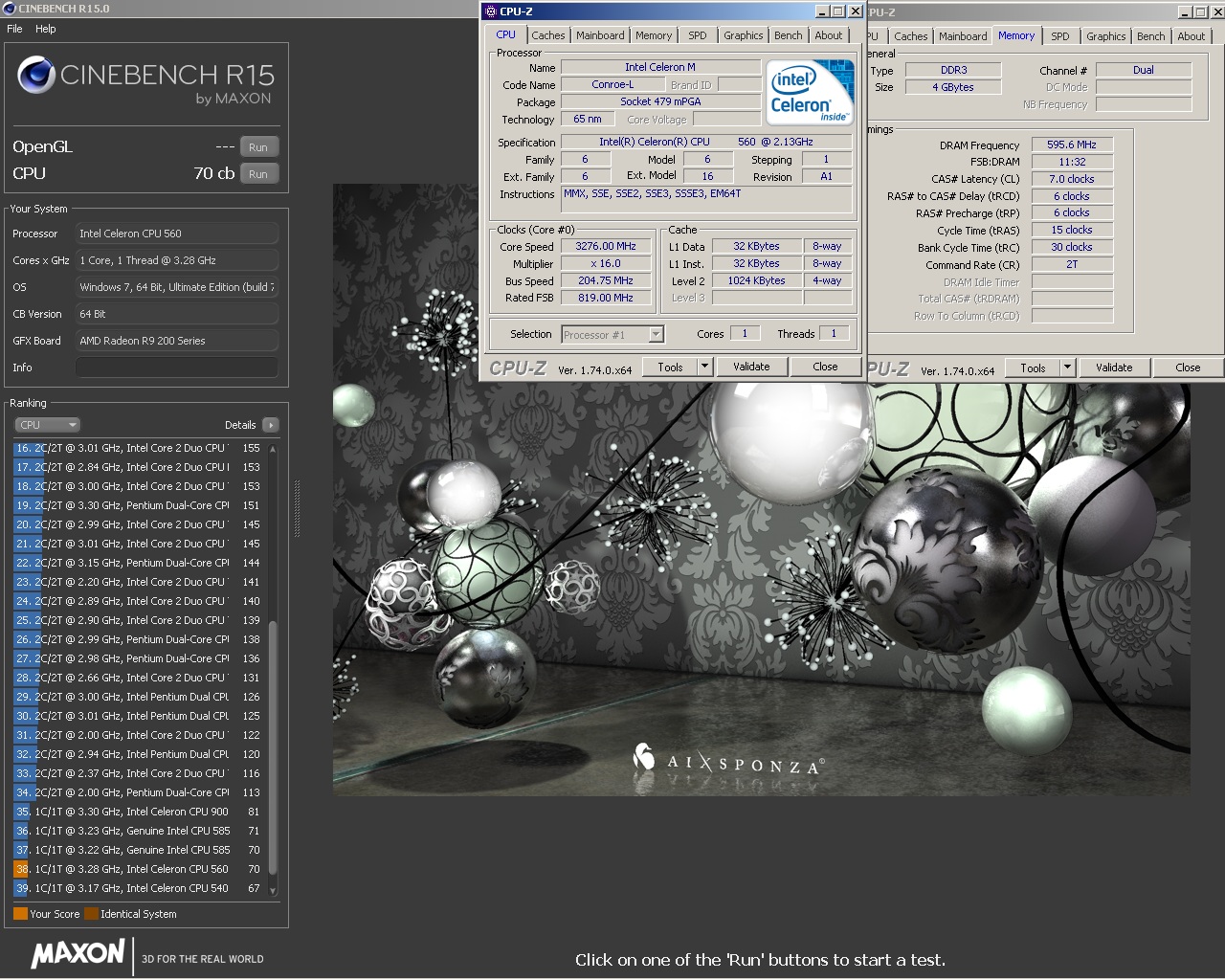Click the memory Type DDR3 field

point(953,70)
